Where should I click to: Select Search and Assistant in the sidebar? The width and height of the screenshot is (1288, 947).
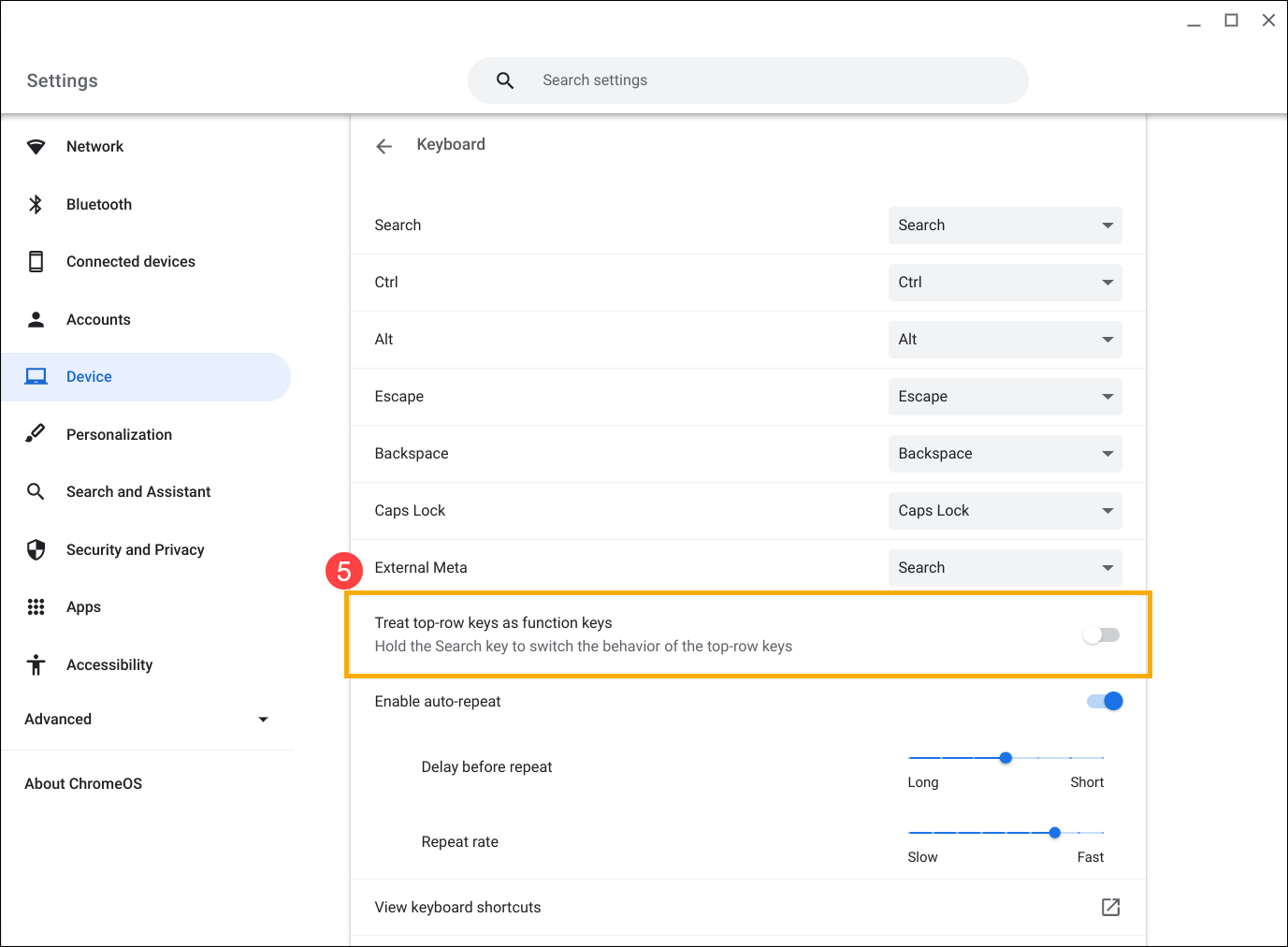click(x=137, y=491)
